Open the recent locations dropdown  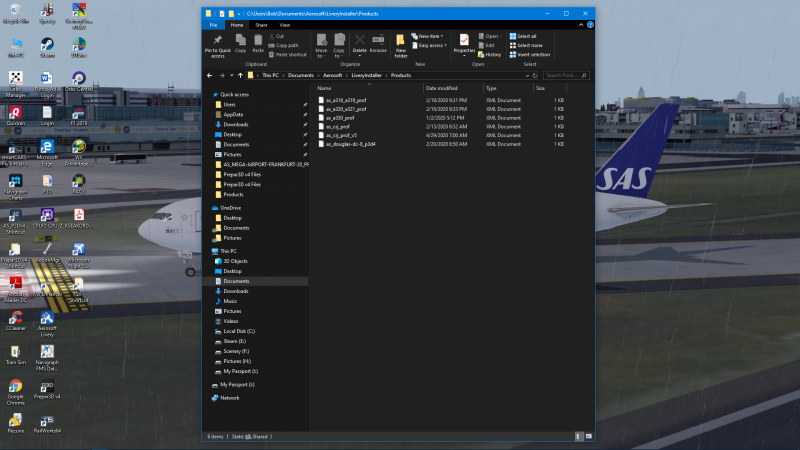pos(232,76)
